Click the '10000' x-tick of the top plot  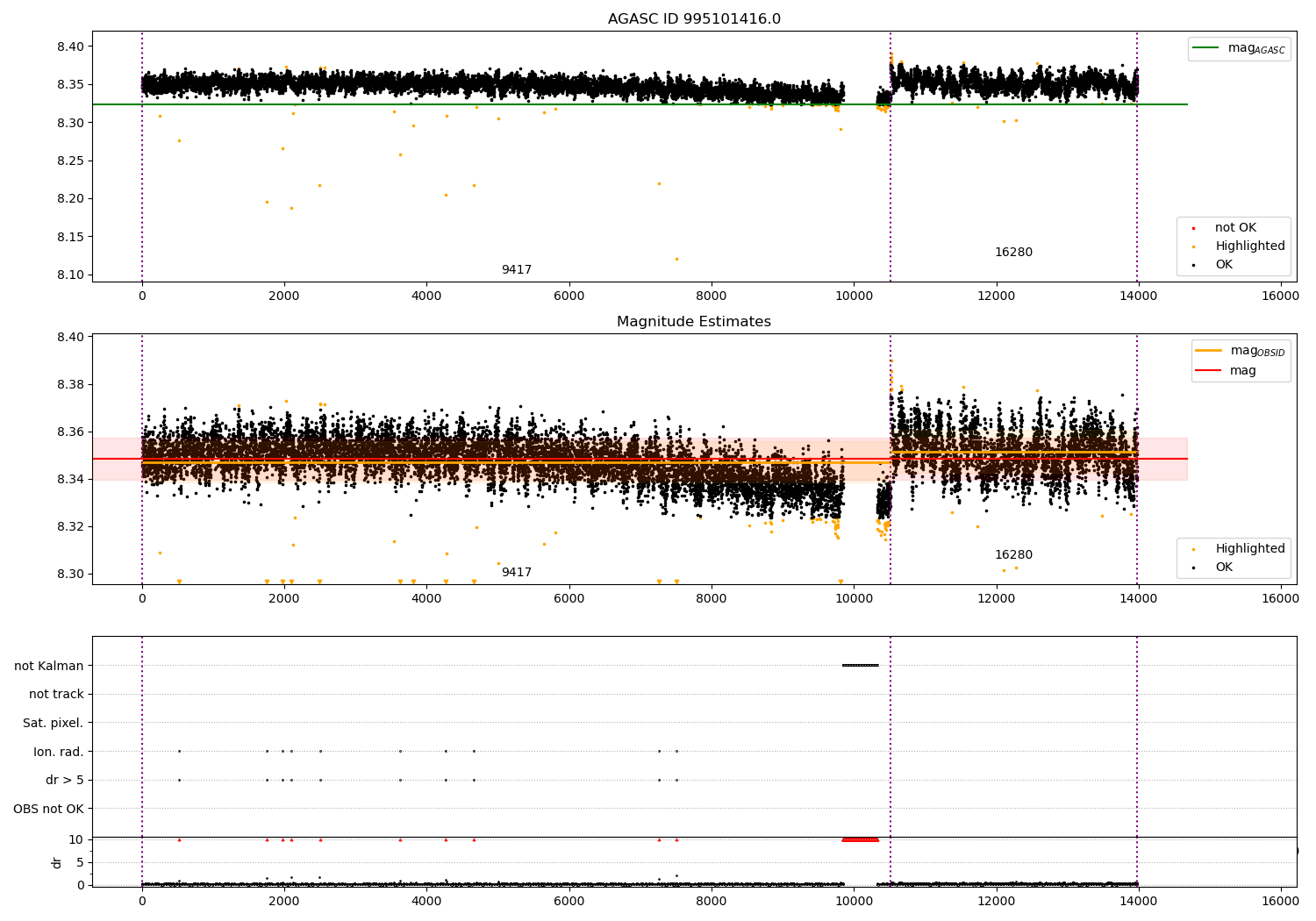[x=854, y=296]
